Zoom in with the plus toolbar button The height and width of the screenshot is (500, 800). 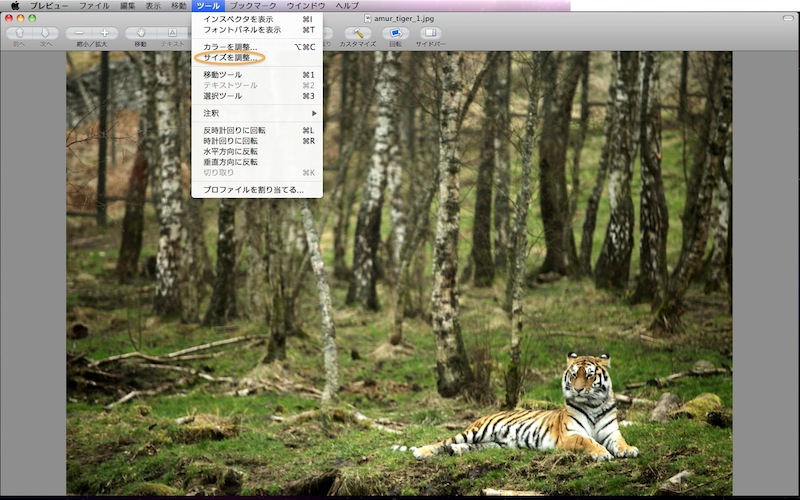coord(105,33)
